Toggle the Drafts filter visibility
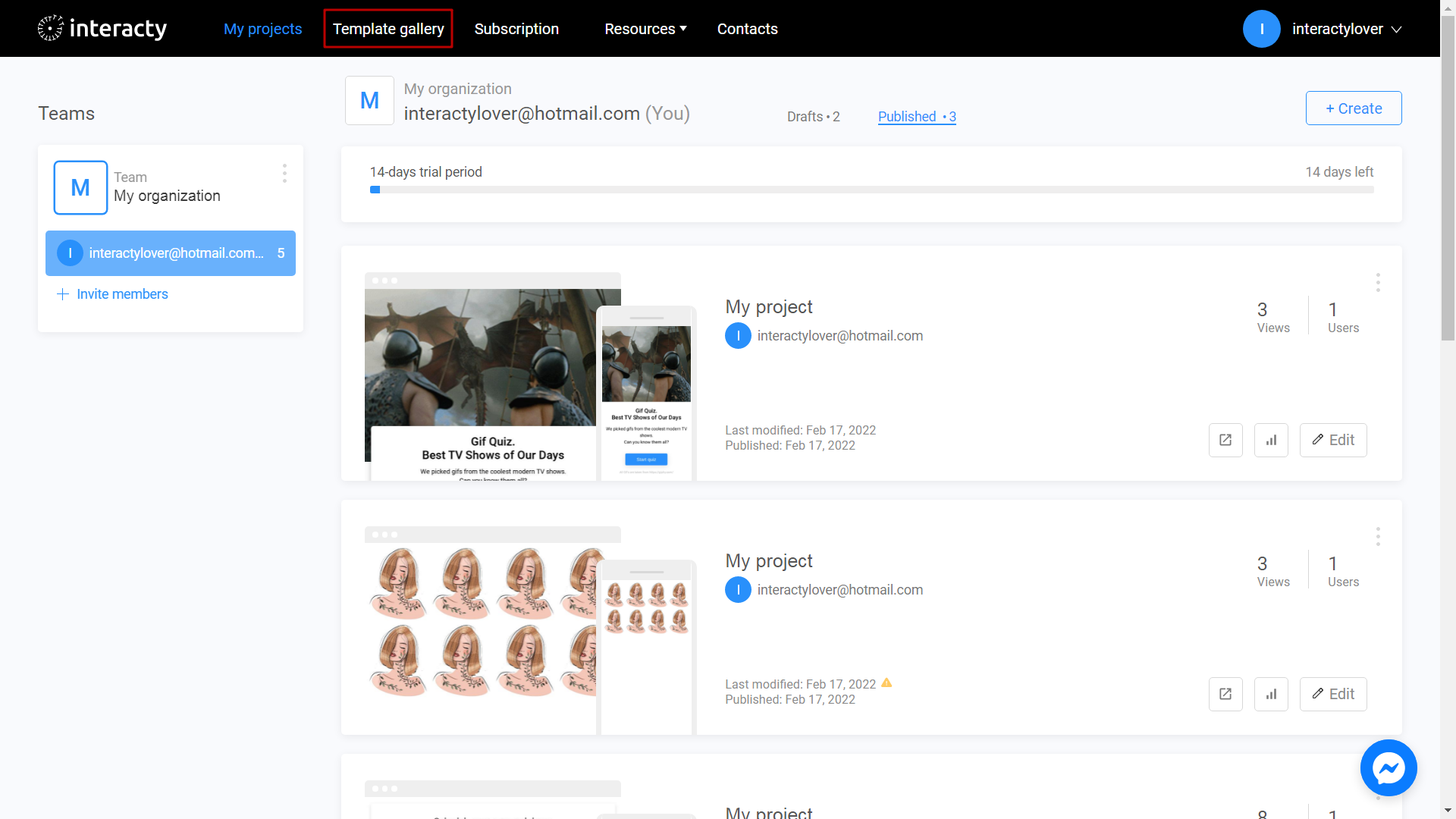Screen dimensions: 1456x819 pos(813,116)
